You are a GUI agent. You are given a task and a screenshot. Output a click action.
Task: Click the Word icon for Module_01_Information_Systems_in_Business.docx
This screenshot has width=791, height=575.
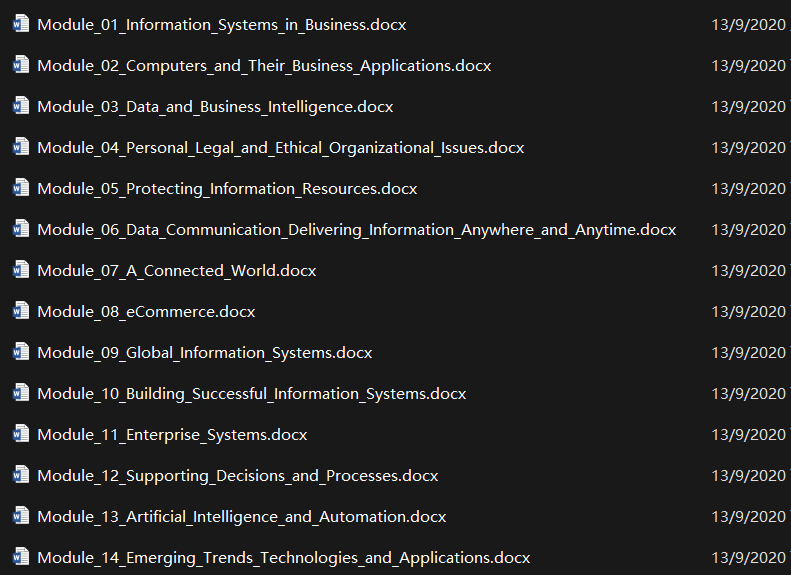[x=21, y=24]
